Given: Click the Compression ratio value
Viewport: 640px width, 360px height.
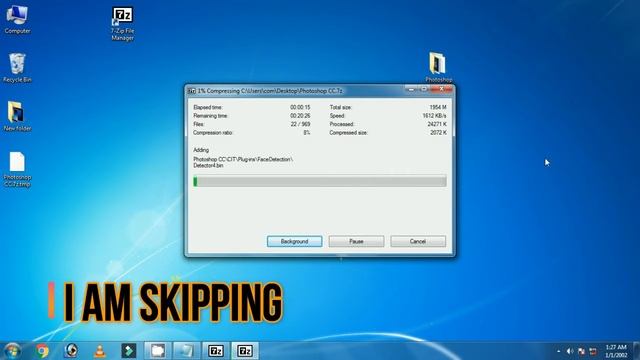Looking at the screenshot, I should click(307, 133).
